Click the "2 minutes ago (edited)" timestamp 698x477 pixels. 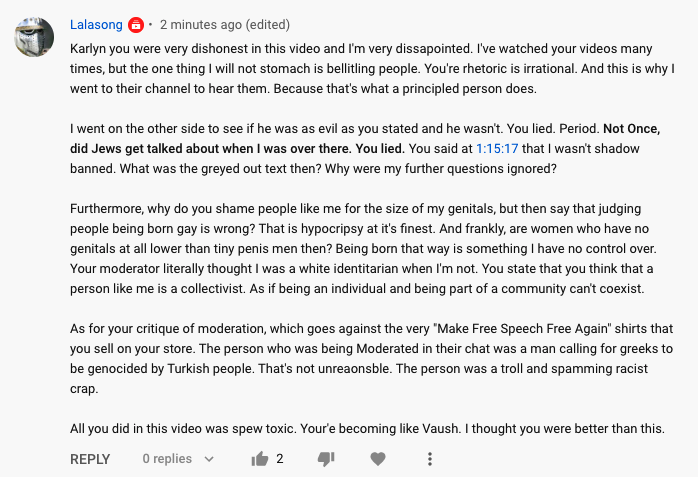pyautogui.click(x=225, y=24)
